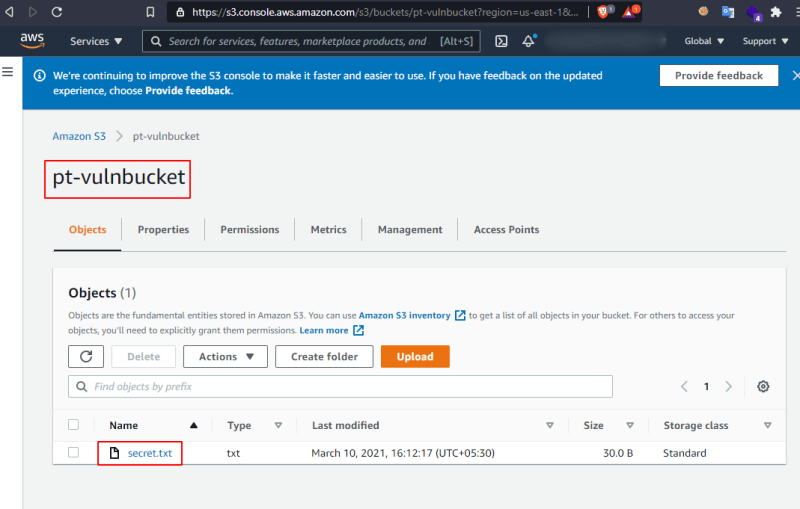Select all objects checkbox in header
Viewport: 800px width, 509px height.
click(73, 424)
